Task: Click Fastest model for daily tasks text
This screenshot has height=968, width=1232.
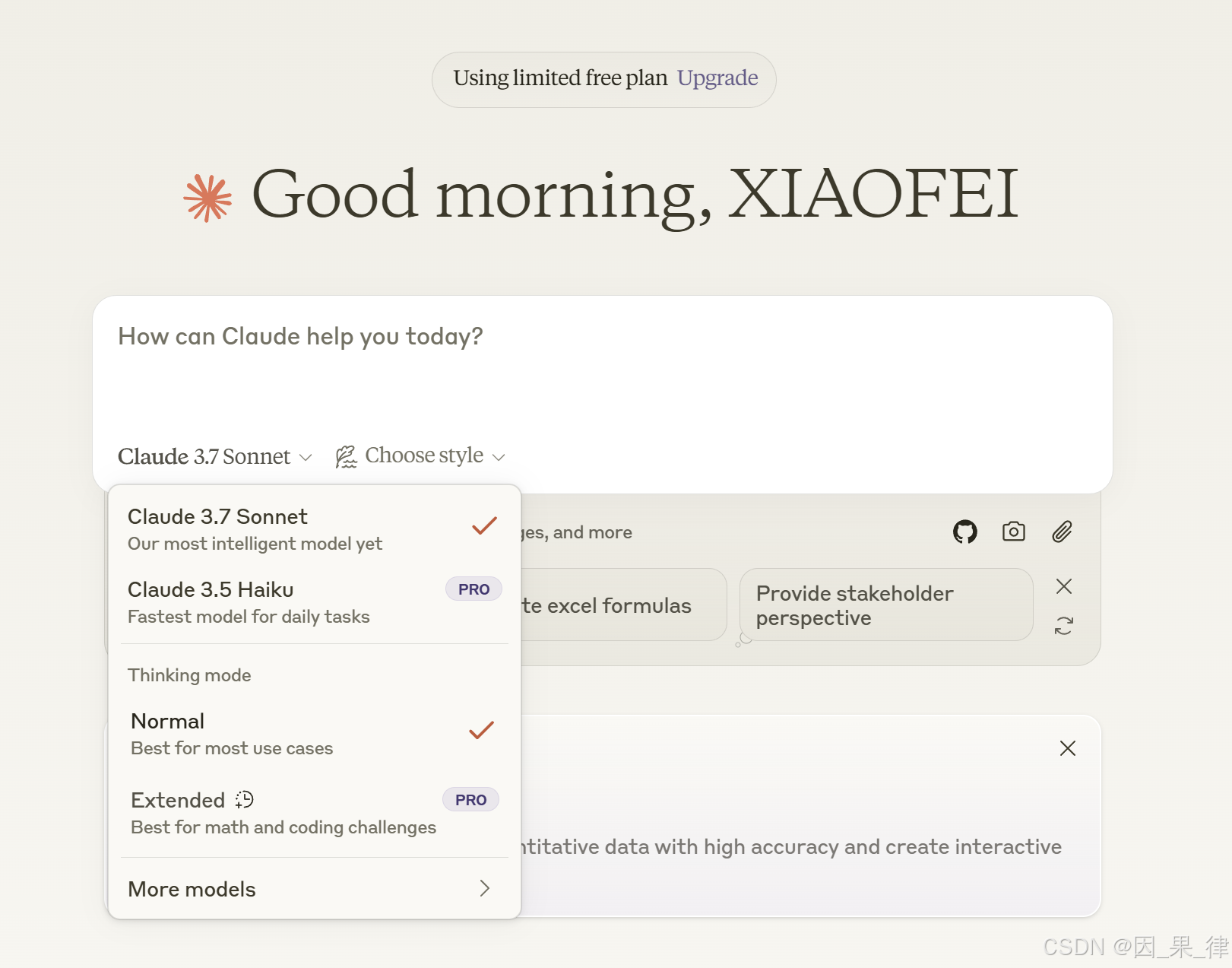Action: tap(249, 617)
